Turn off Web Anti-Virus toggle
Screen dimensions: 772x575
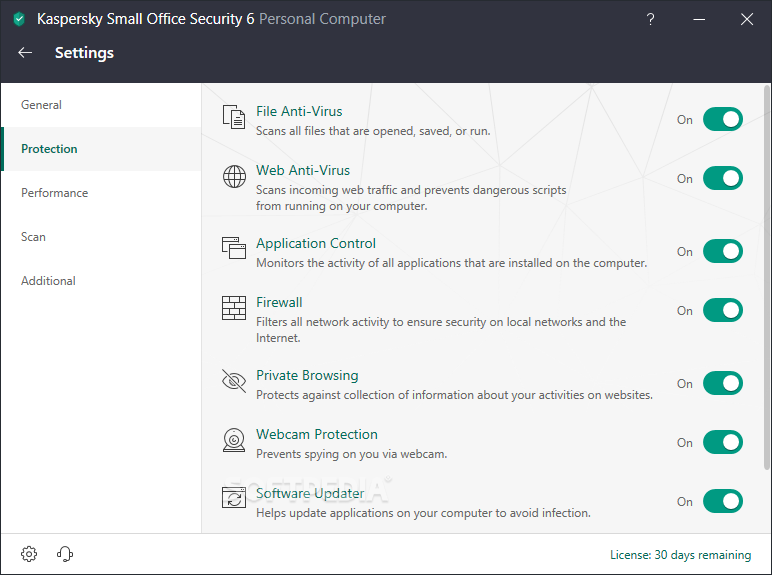723,178
